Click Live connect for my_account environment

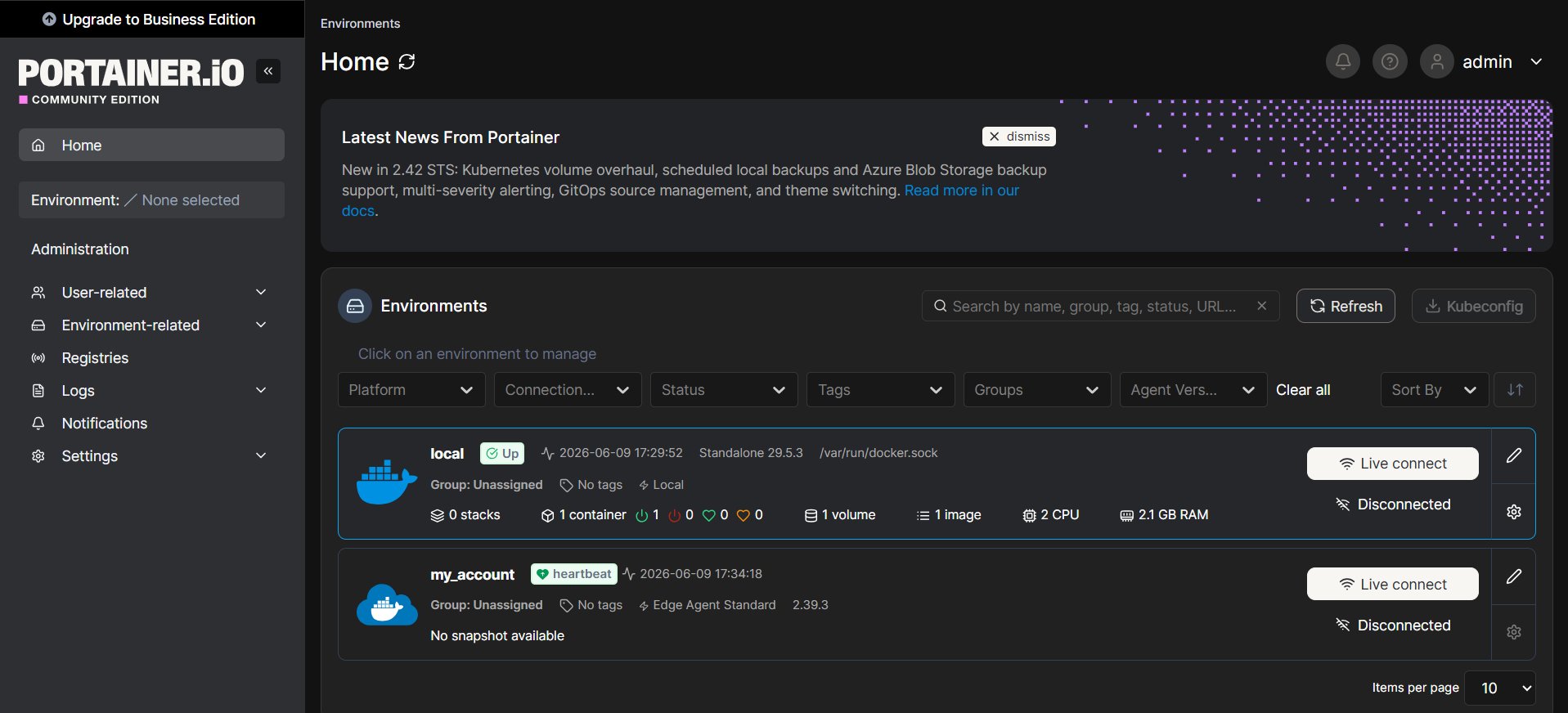click(1392, 584)
